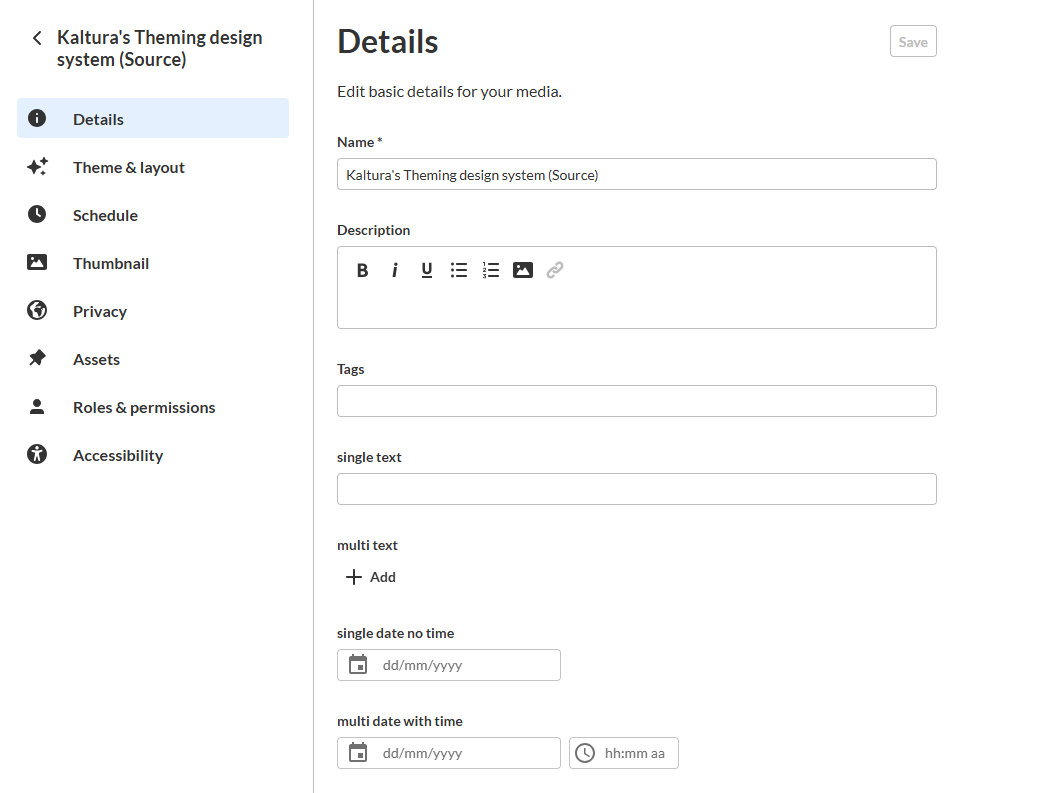Click the Theme & layout sparkle icon
The height and width of the screenshot is (793, 1041).
point(37,167)
